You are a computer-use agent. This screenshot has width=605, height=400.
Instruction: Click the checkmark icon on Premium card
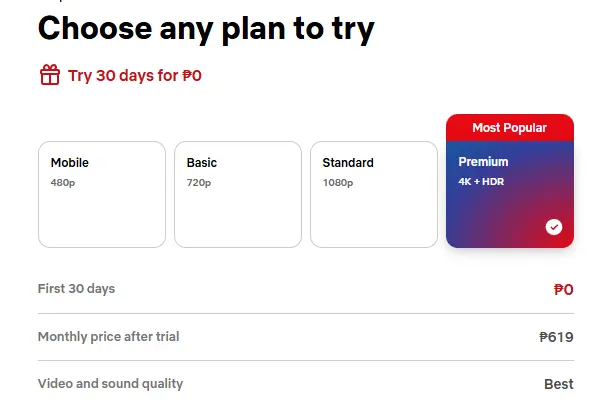[554, 227]
